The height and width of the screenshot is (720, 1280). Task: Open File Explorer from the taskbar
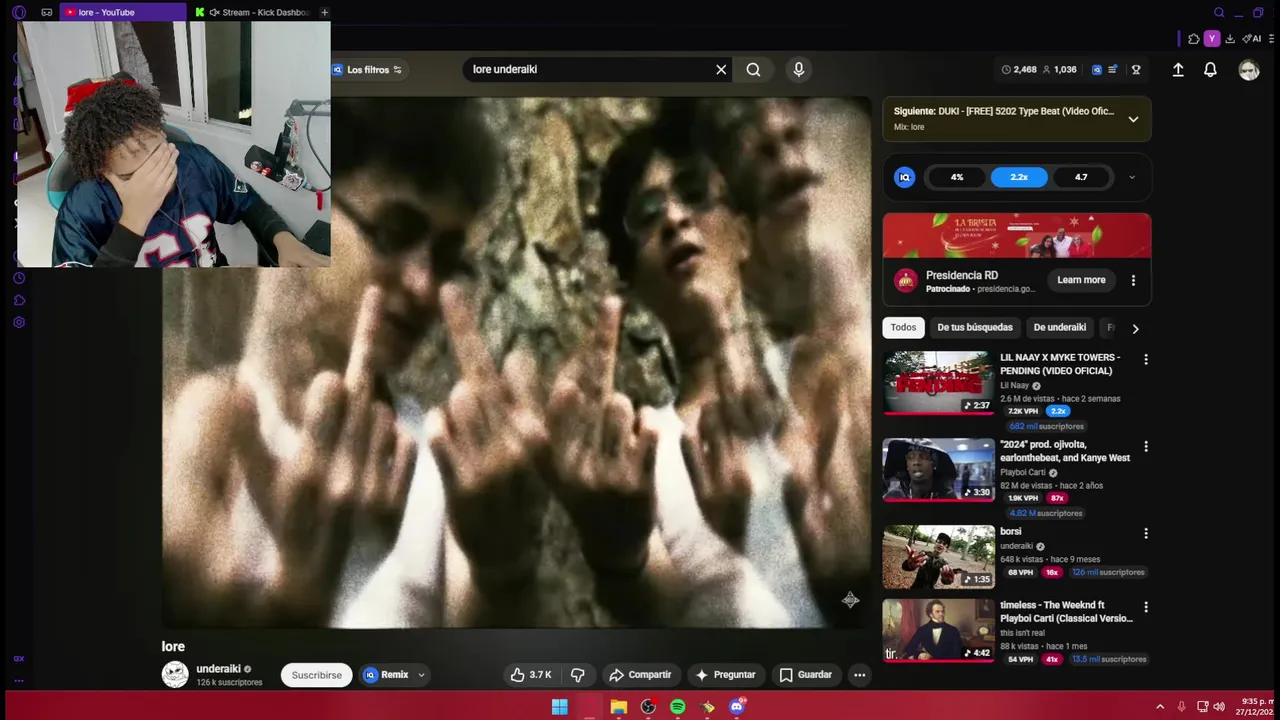click(619, 707)
